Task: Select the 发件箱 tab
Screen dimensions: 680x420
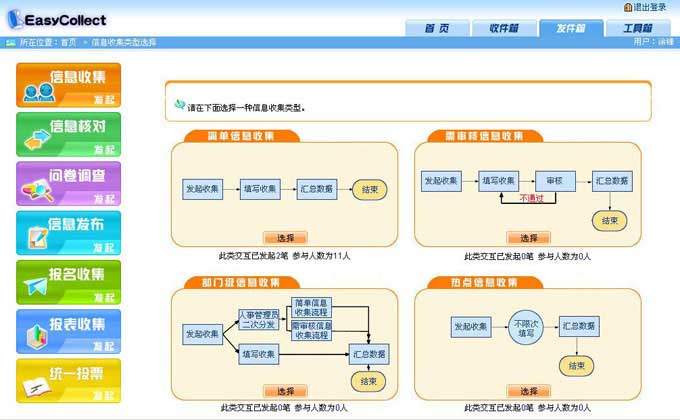Action: click(571, 28)
